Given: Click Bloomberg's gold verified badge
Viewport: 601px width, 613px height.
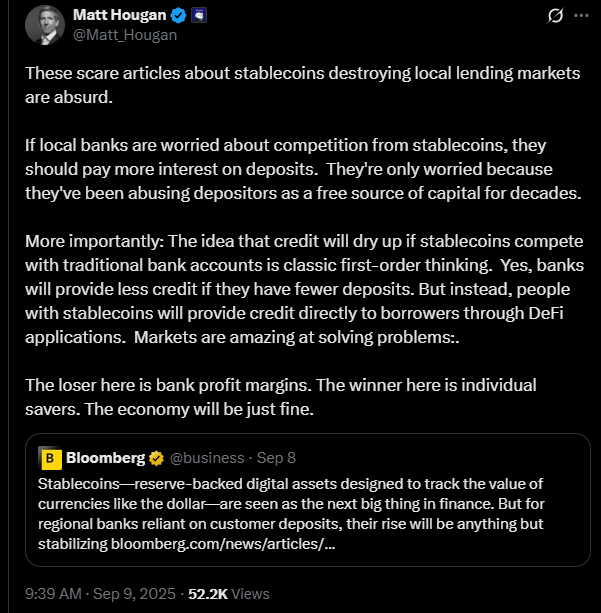Looking at the screenshot, I should pos(156,458).
